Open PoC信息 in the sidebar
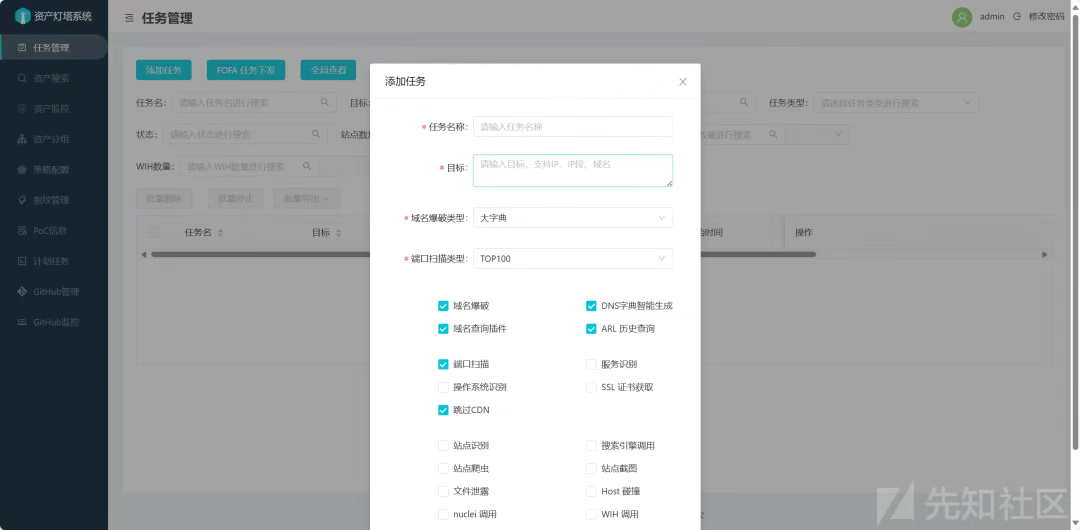 pos(53,230)
